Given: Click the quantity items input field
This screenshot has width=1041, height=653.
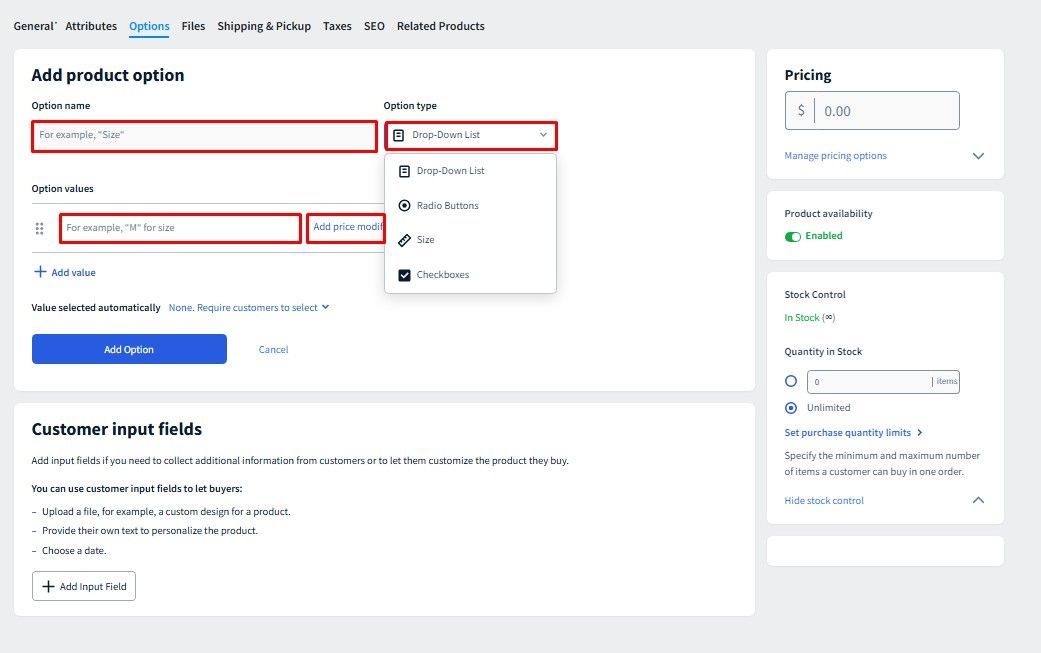Looking at the screenshot, I should point(883,382).
